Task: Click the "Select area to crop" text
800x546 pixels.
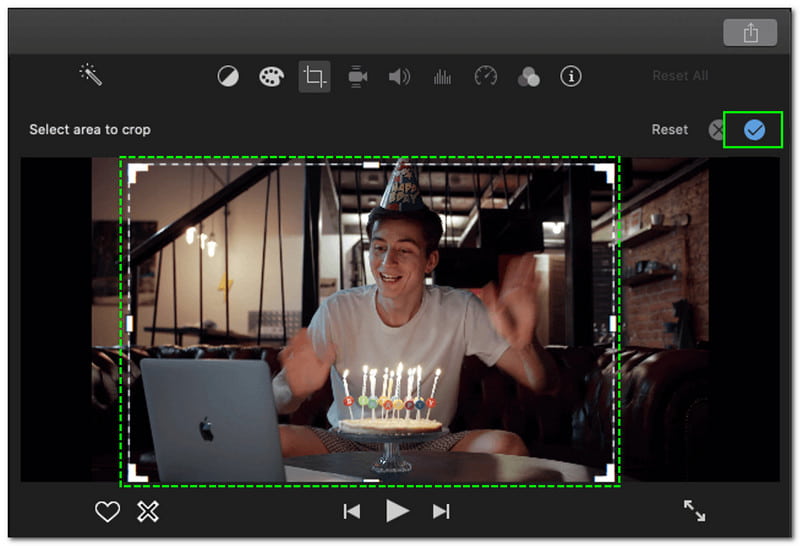Action: click(90, 130)
